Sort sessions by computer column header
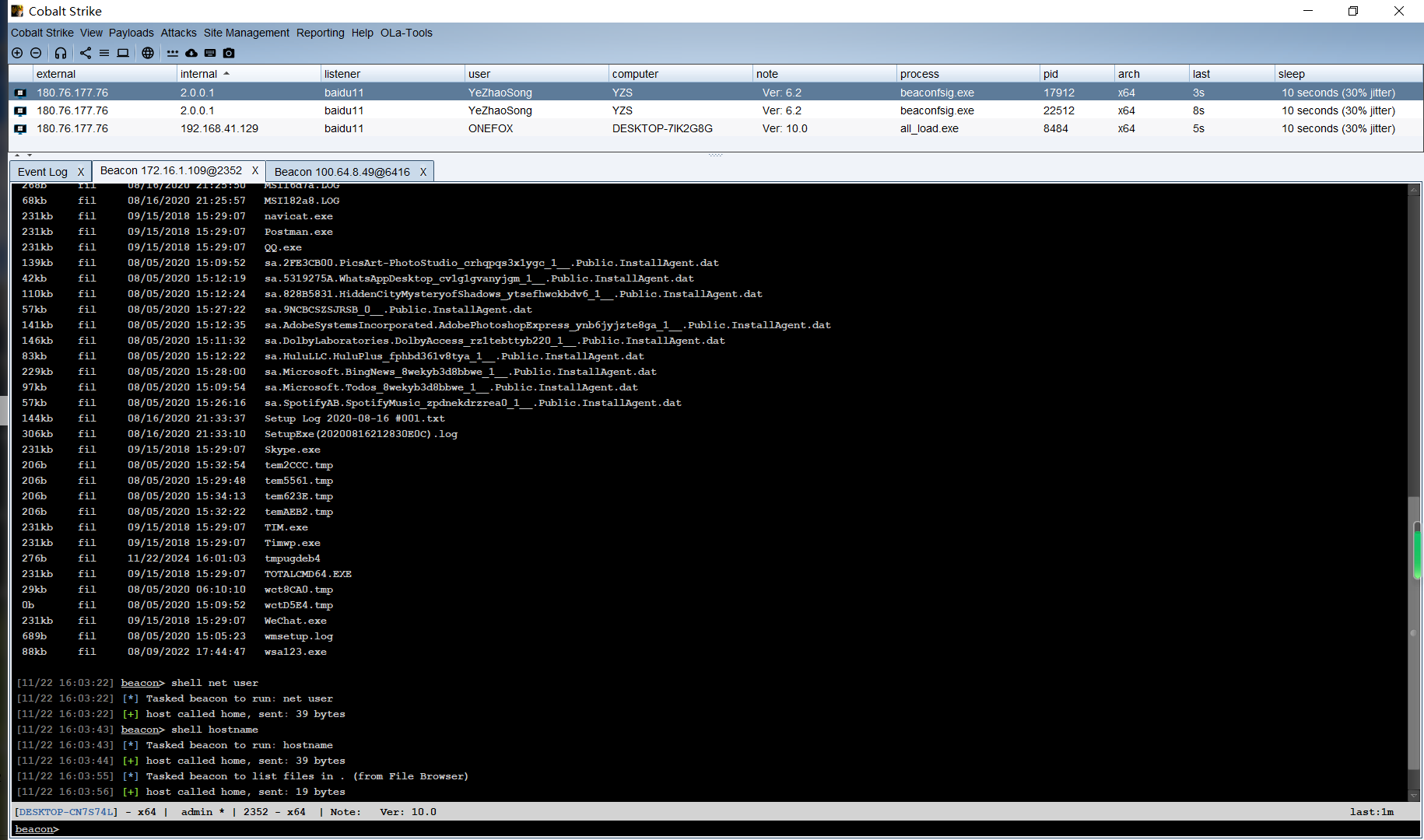This screenshot has height=840, width=1424. click(x=681, y=74)
